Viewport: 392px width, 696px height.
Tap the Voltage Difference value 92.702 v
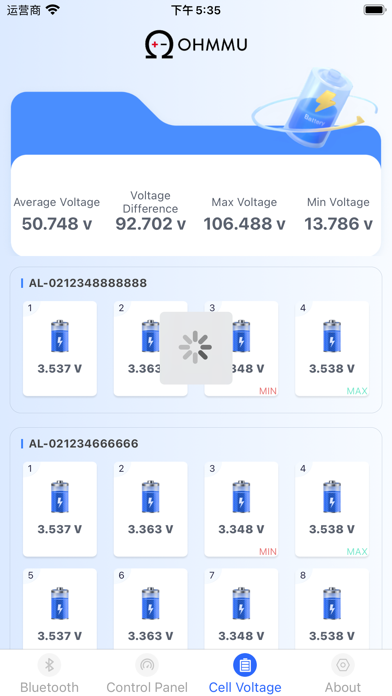pyautogui.click(x=150, y=224)
